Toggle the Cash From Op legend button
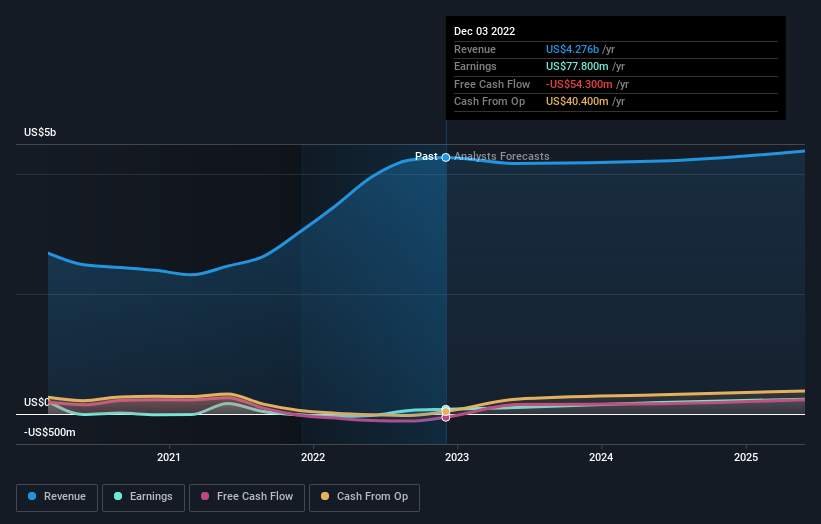821x524 pixels. pyautogui.click(x=364, y=497)
